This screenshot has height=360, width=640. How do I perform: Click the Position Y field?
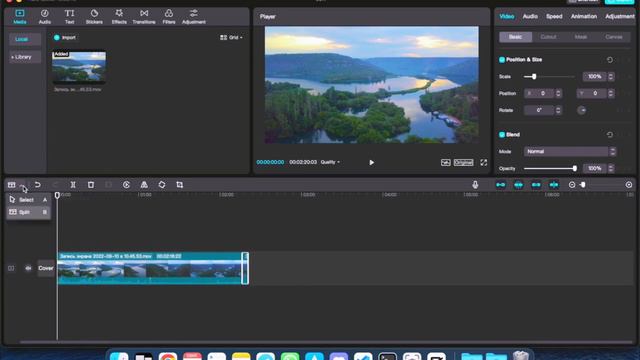click(592, 93)
